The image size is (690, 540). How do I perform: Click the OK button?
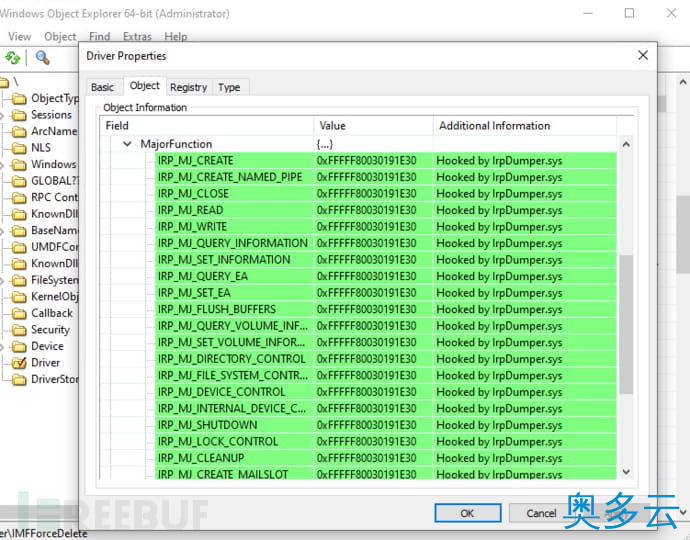coord(467,513)
